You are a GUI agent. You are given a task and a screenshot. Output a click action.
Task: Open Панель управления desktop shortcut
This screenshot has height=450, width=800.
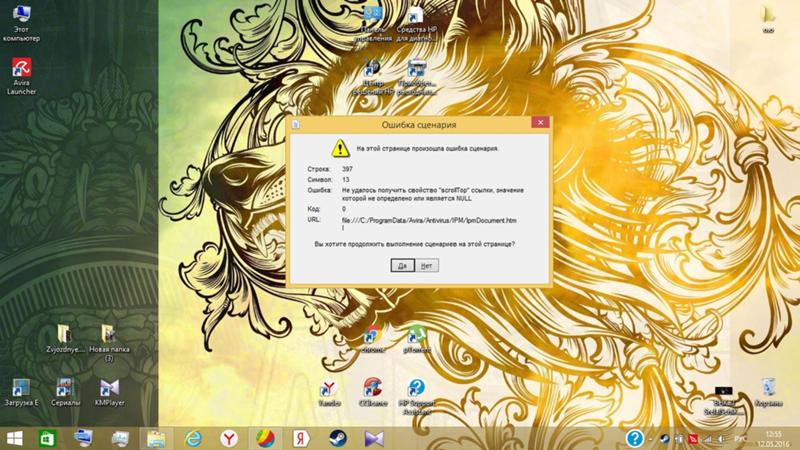pyautogui.click(x=373, y=23)
